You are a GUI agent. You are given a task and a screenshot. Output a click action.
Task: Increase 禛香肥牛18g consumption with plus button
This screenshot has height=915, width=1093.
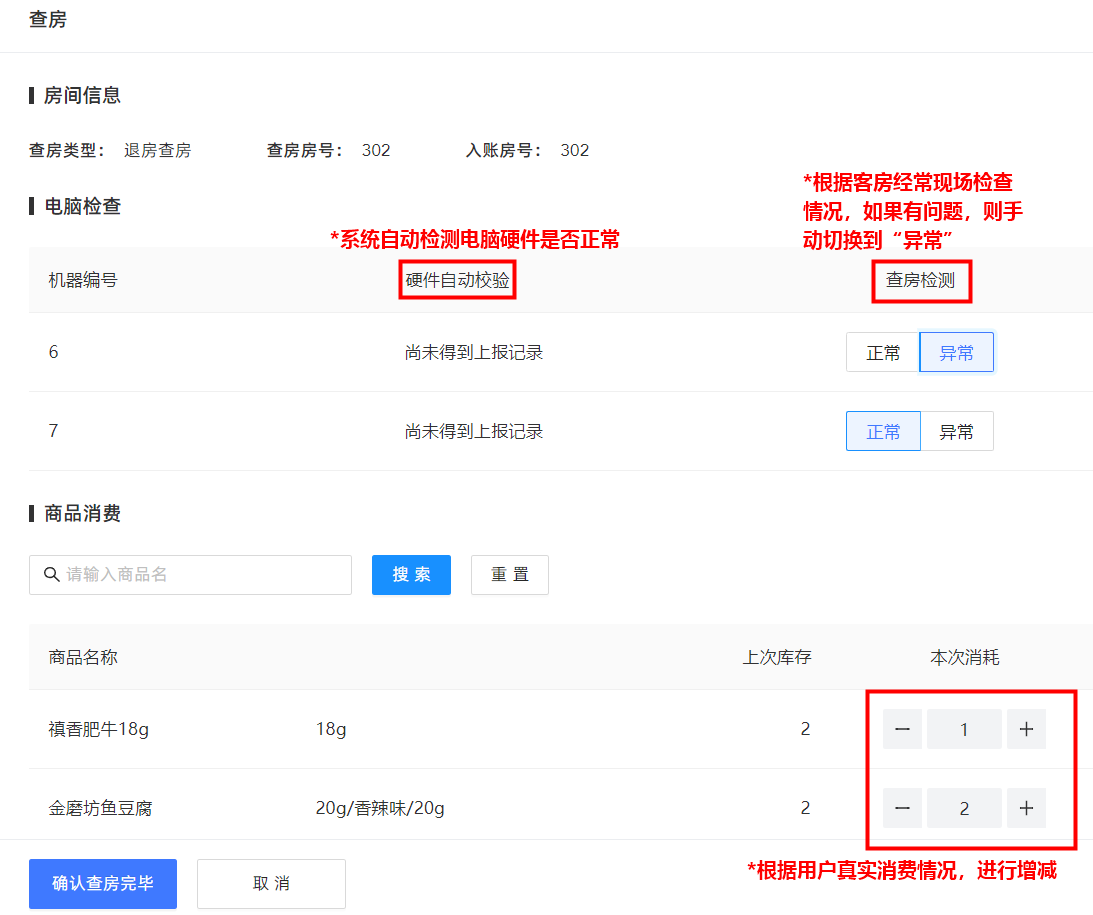tap(1026, 729)
